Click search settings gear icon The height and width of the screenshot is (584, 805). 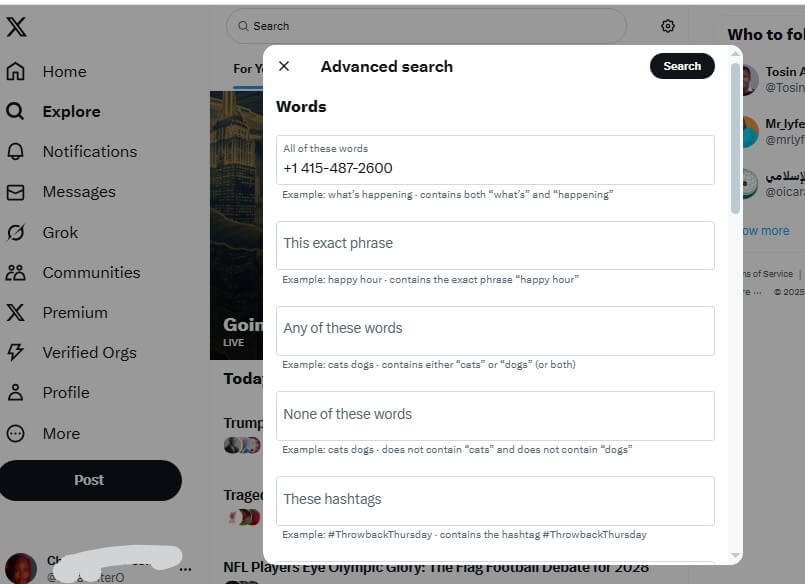(x=667, y=26)
